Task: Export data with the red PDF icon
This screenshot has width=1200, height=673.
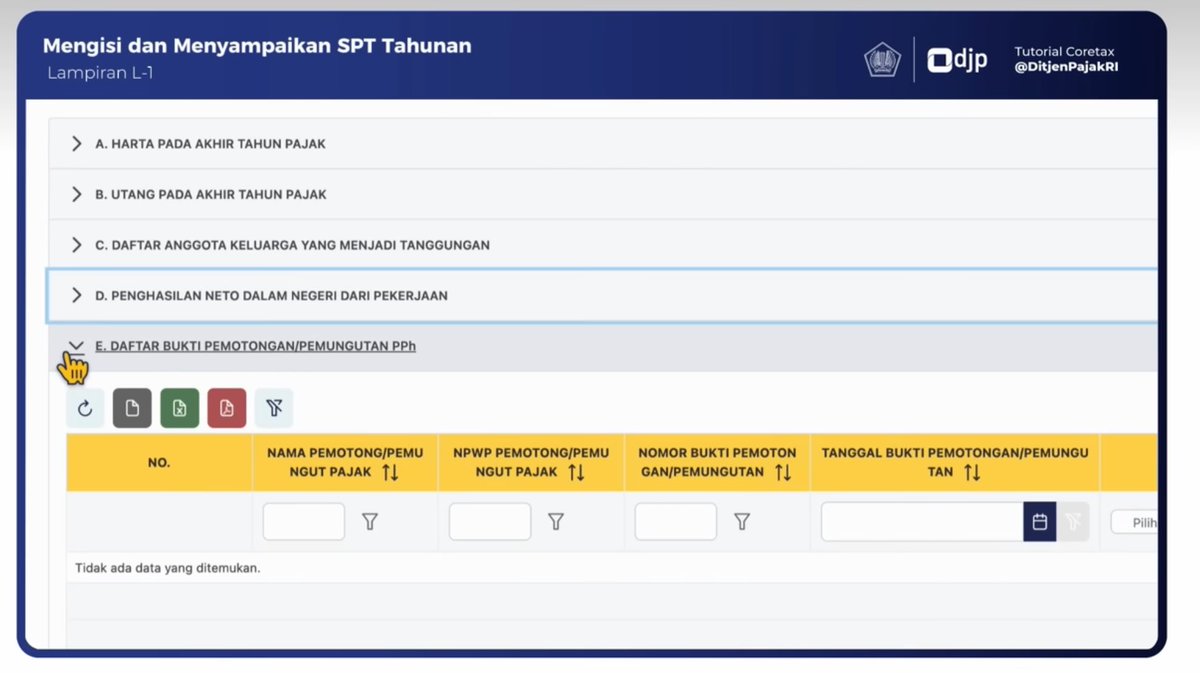Action: tap(226, 407)
